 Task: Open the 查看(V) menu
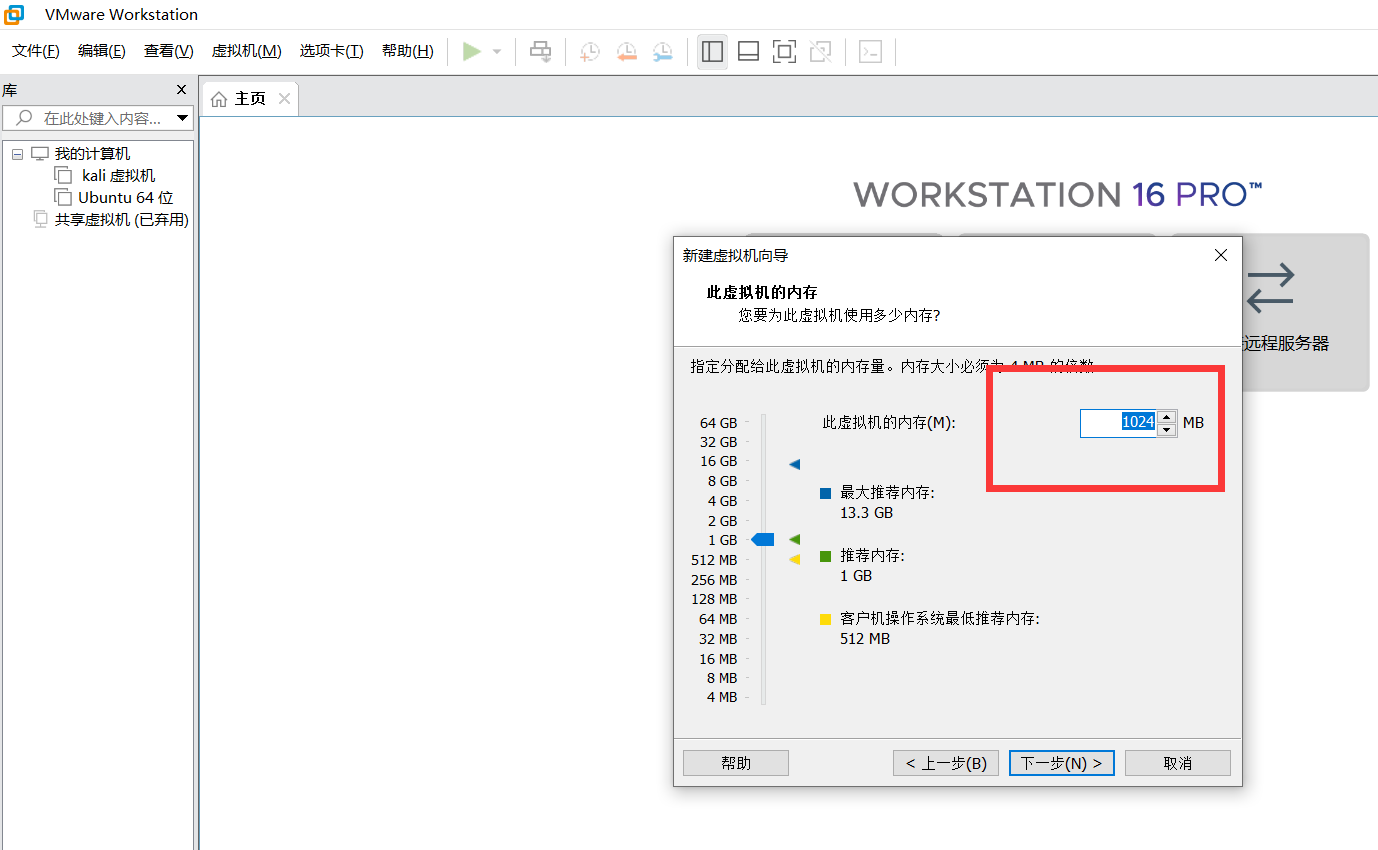point(169,51)
